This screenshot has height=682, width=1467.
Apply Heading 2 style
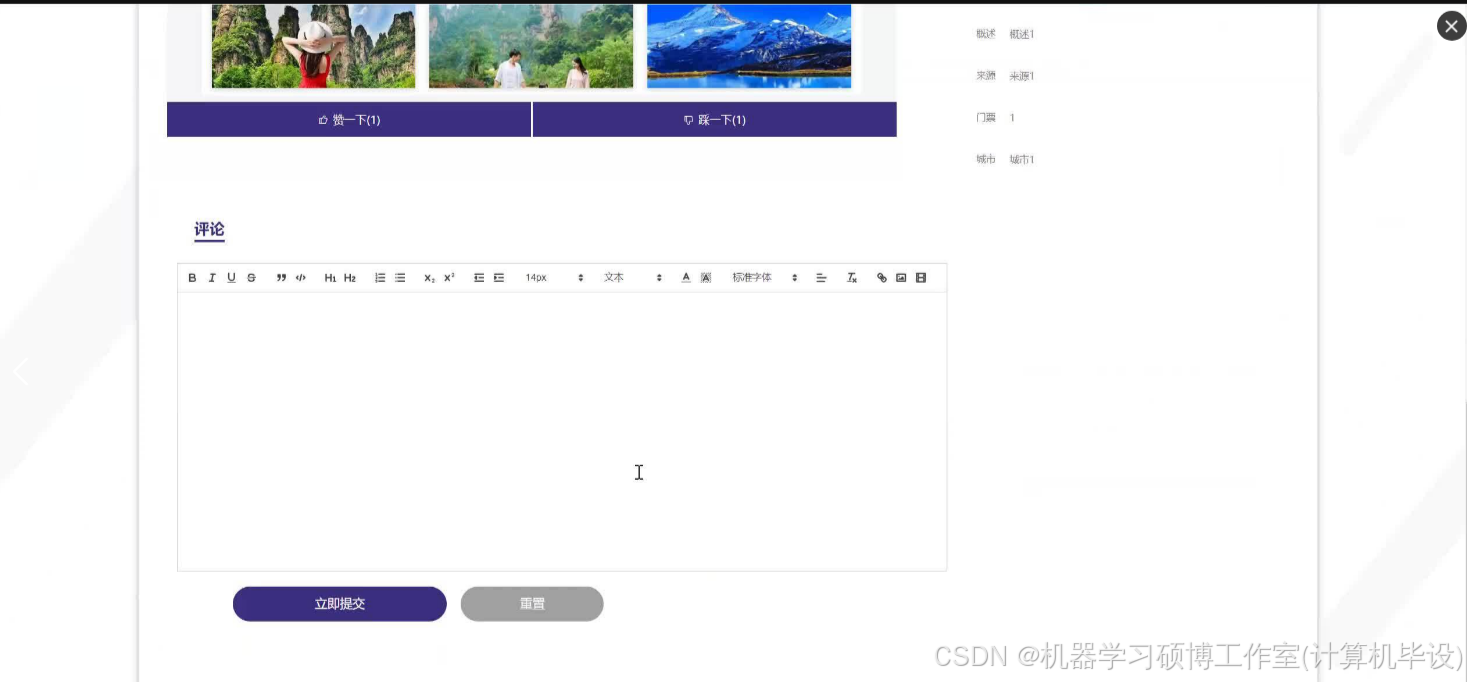[x=350, y=278]
